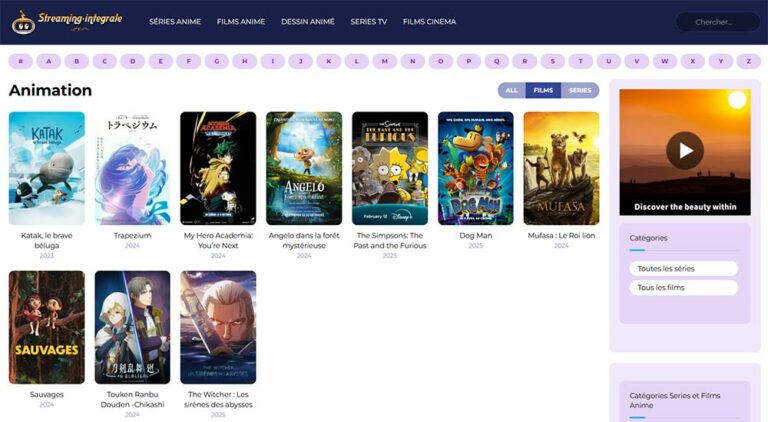
Task: Filter titles by letter A
Action: [49, 61]
